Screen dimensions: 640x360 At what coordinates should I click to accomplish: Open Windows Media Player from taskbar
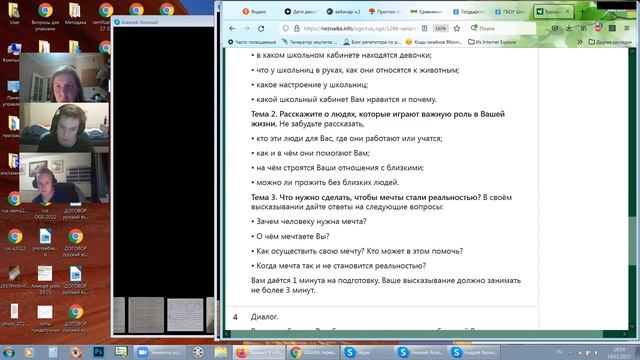28,352
